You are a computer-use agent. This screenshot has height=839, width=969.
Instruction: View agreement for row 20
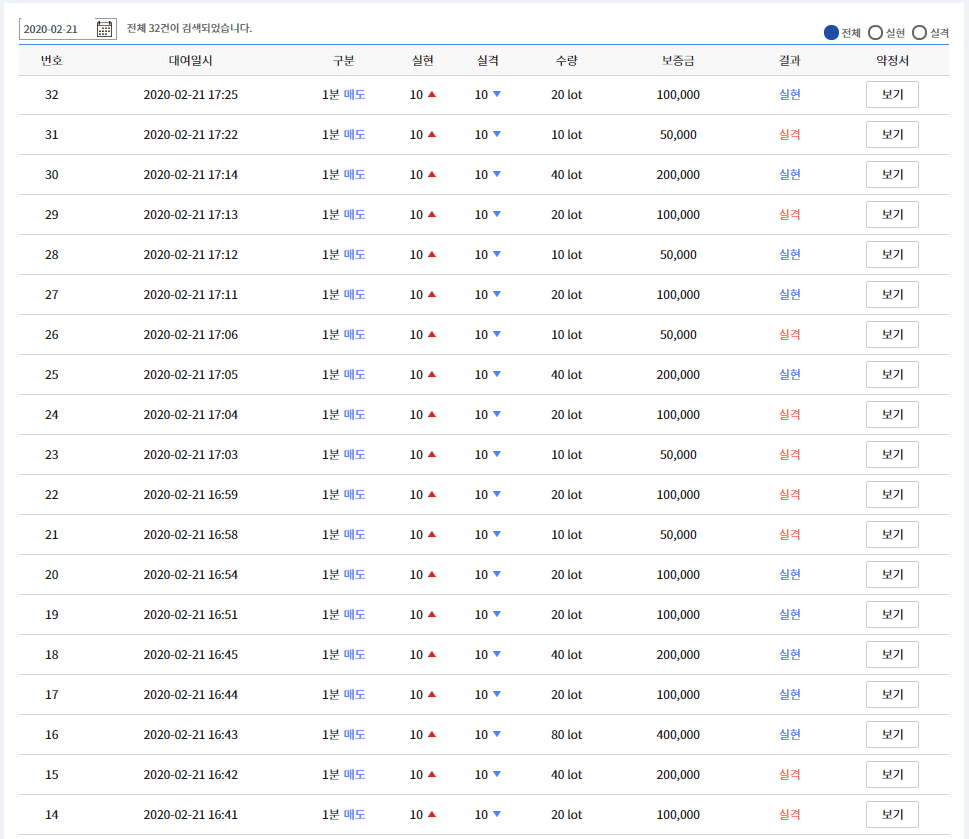pos(892,575)
